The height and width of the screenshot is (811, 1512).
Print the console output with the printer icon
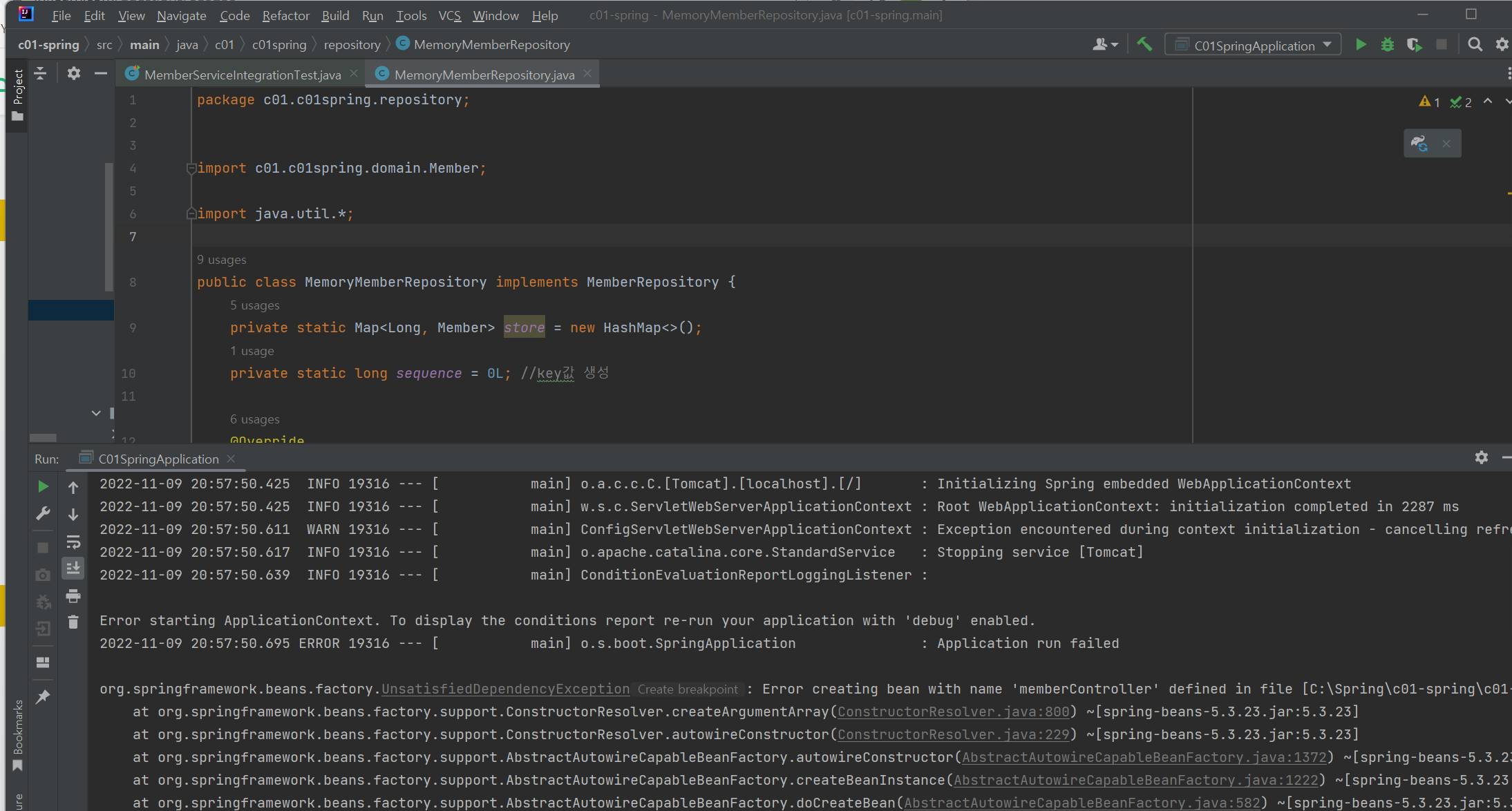(73, 595)
